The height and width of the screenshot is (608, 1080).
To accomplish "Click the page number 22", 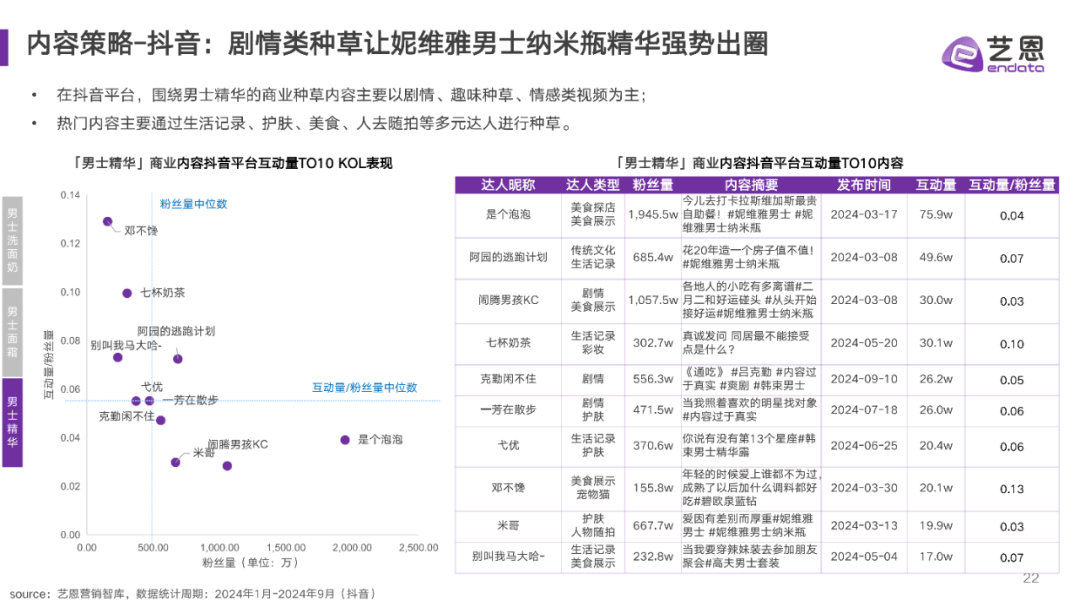I will pos(1031,578).
